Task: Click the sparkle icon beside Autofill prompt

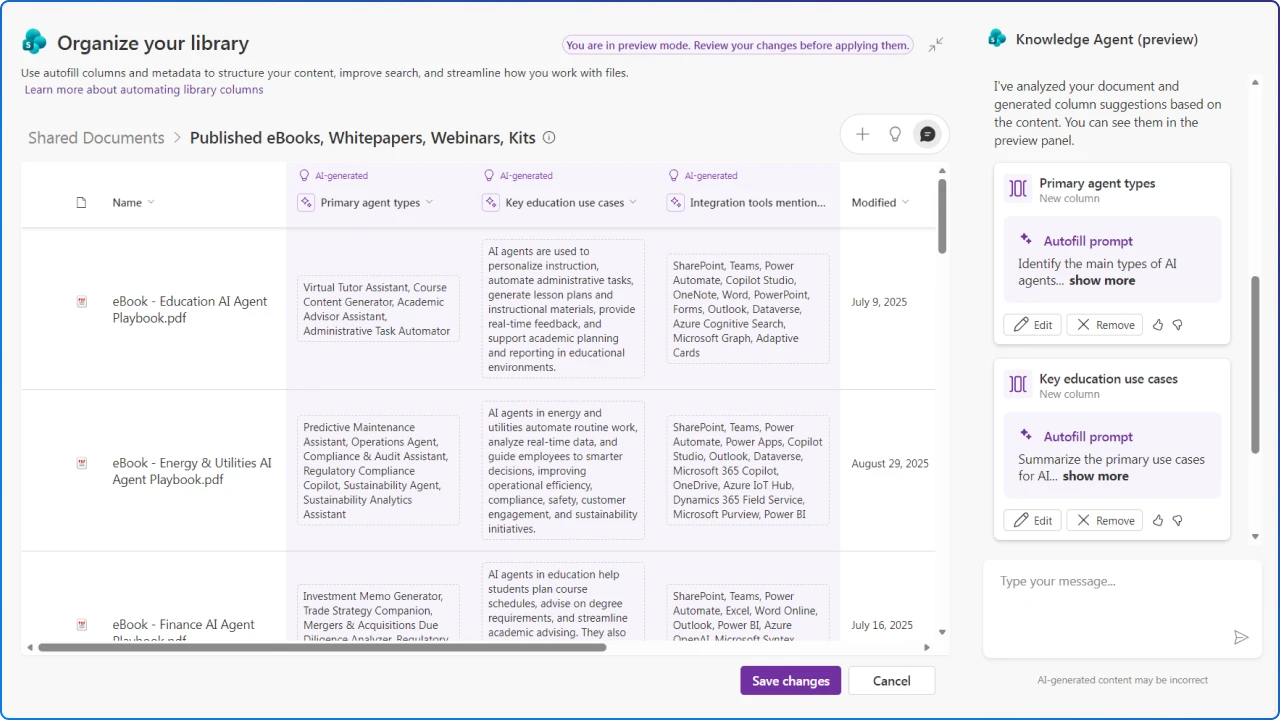Action: click(x=1026, y=240)
